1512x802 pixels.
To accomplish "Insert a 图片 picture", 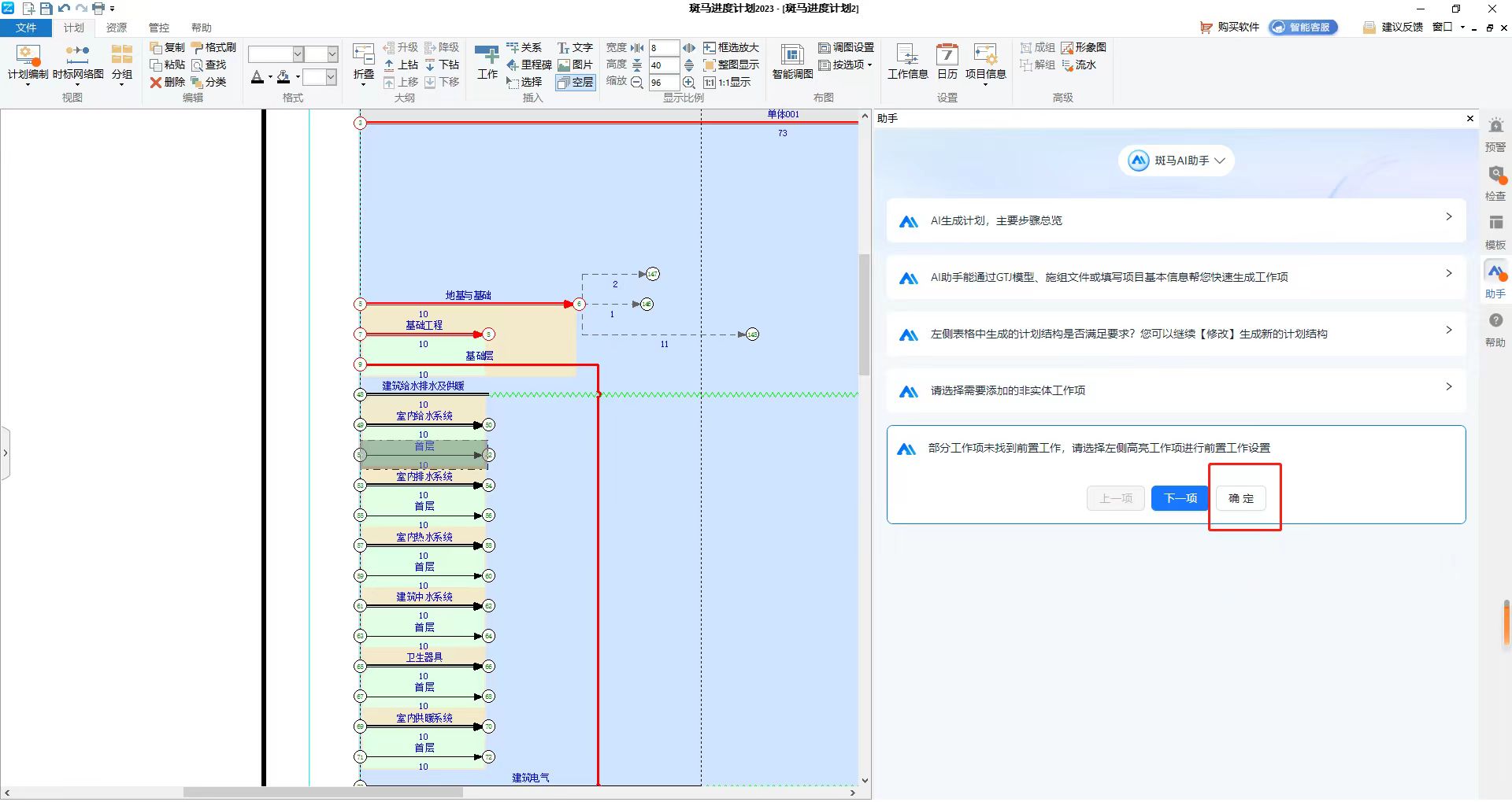I will pyautogui.click(x=575, y=65).
